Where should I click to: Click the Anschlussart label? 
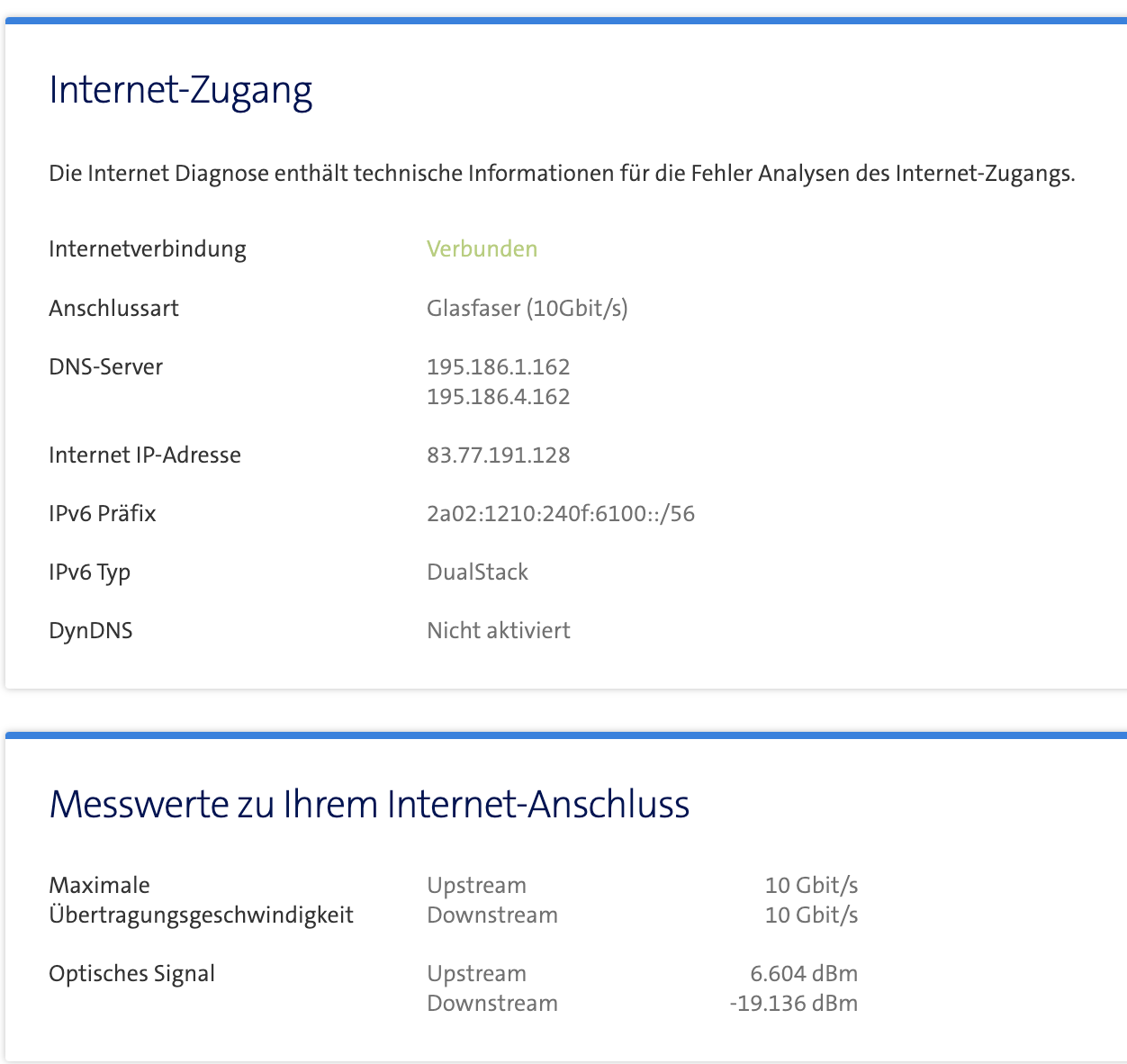coord(113,309)
